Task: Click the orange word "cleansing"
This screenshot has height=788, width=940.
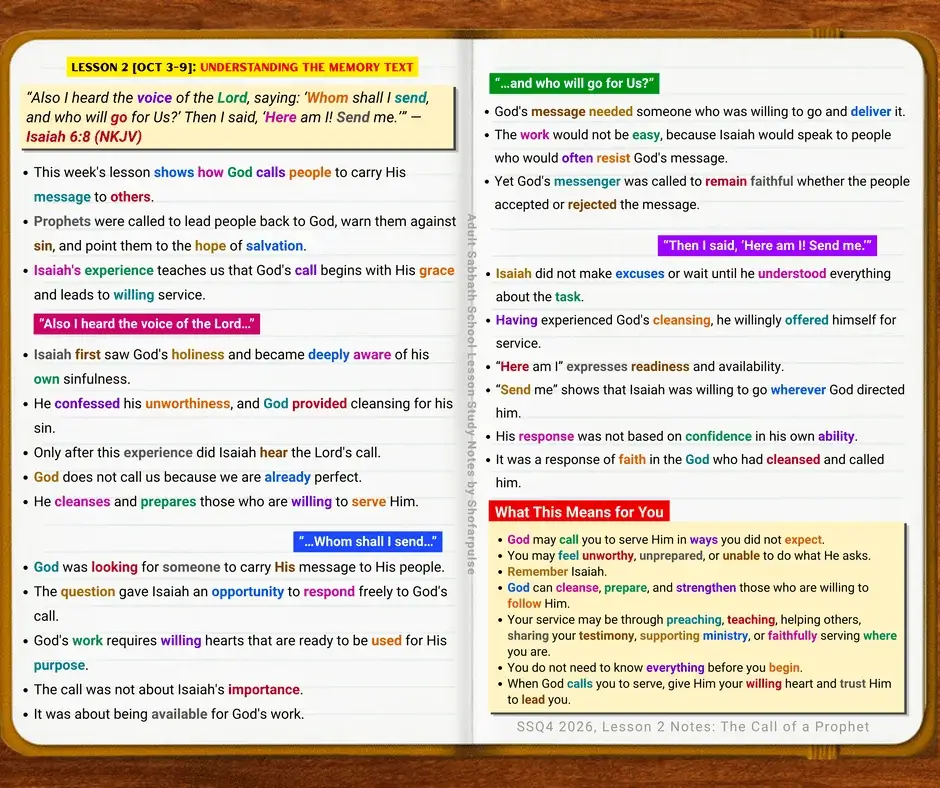Action: click(x=681, y=320)
